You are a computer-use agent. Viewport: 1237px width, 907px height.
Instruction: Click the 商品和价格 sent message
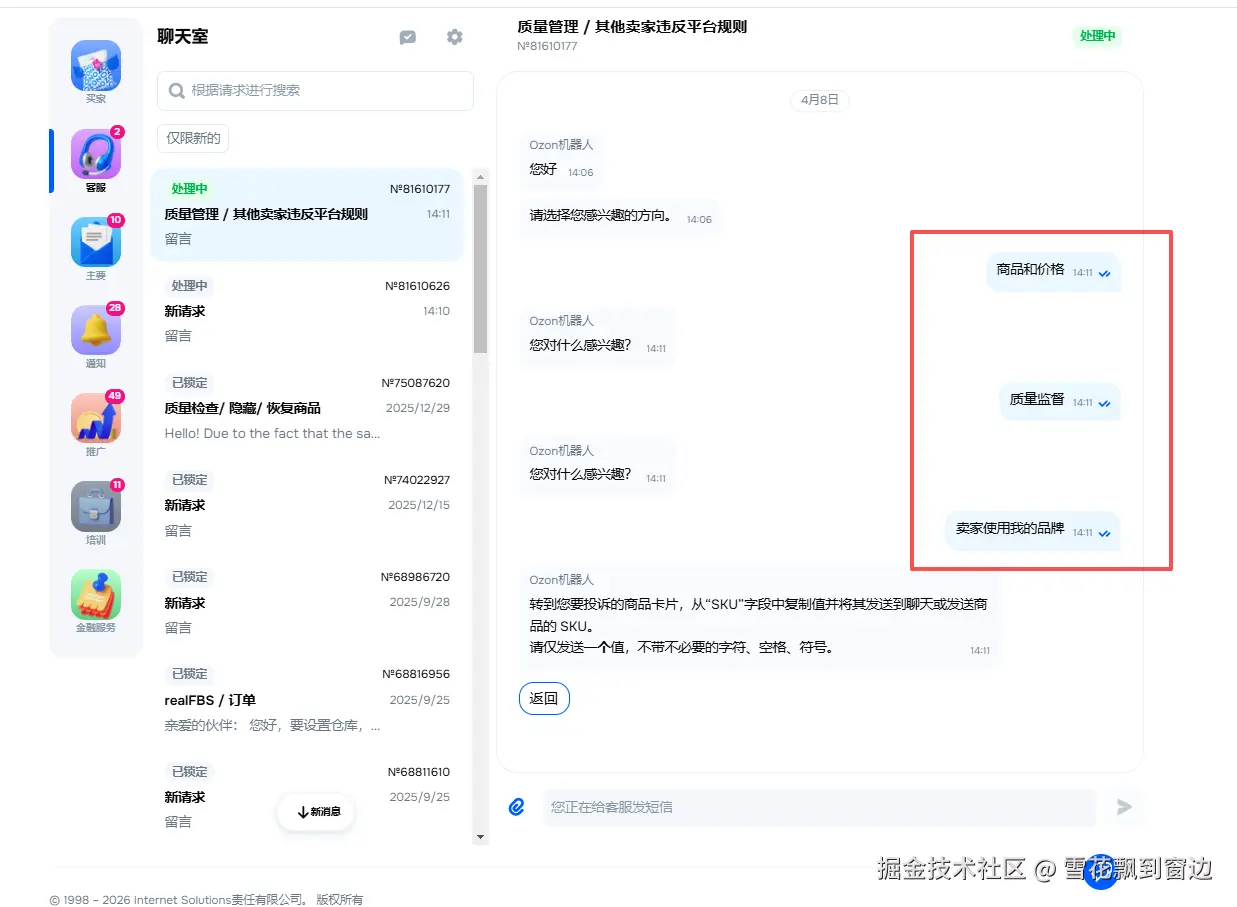click(x=1054, y=271)
